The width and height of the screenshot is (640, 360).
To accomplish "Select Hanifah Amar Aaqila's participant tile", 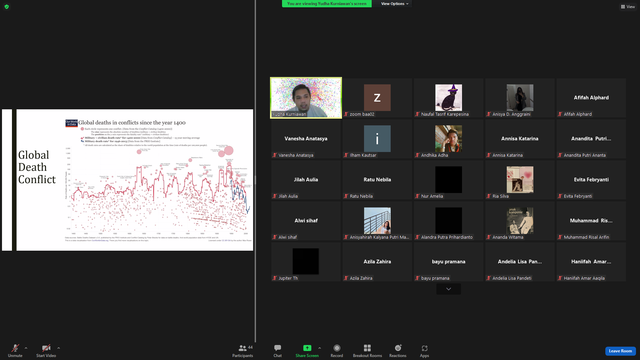I will pos(591,262).
